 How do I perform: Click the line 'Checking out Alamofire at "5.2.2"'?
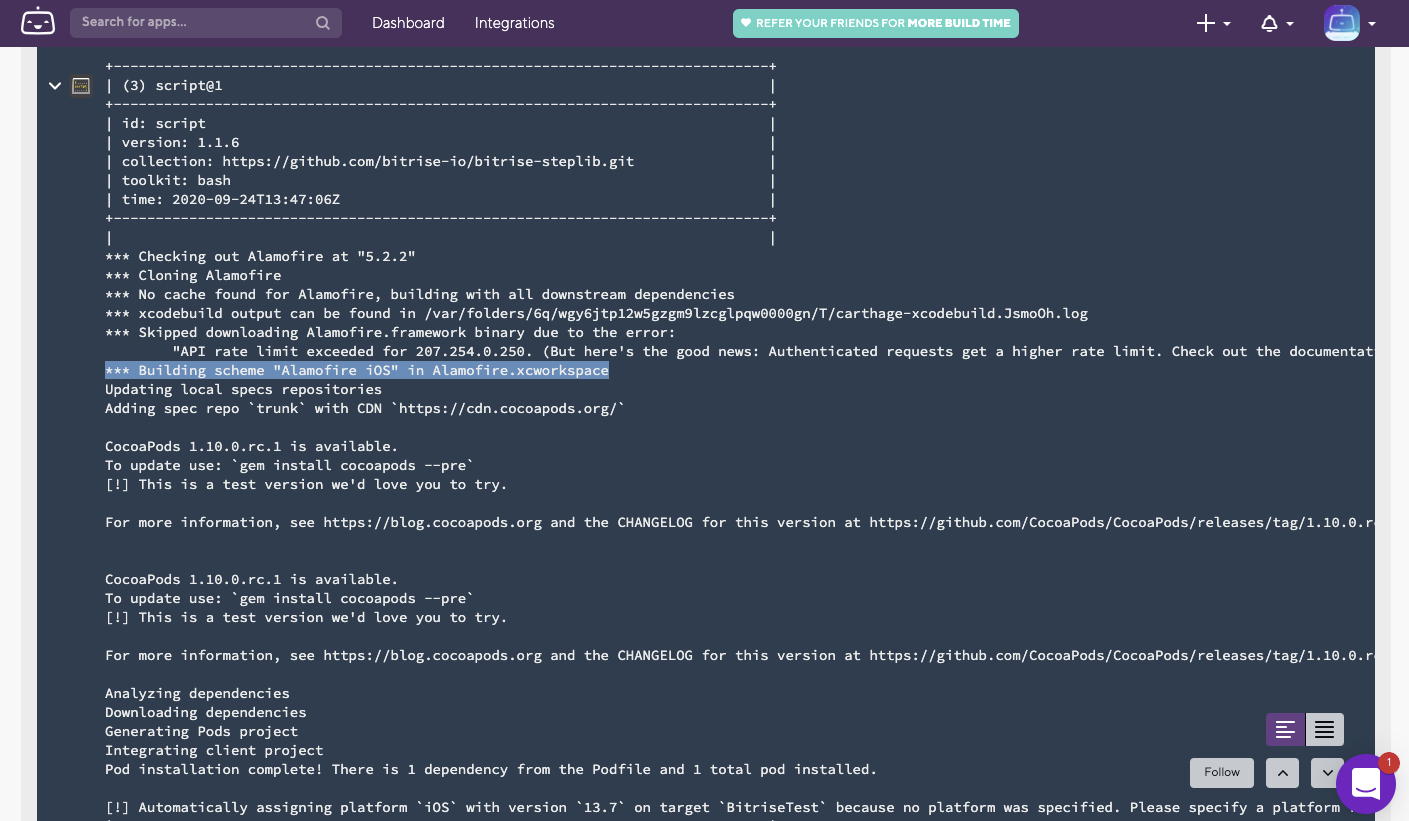[260, 257]
